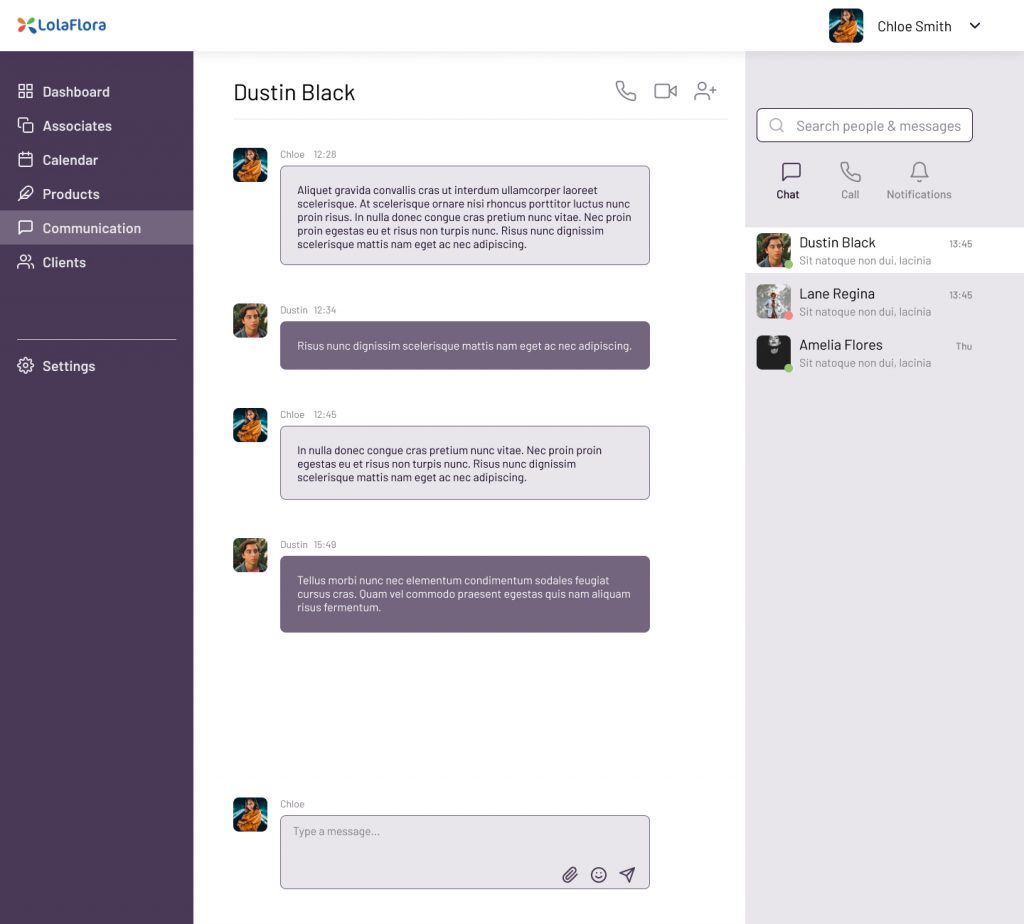Select the Amelia Flores chat
Screen dimensions: 1024x924
pyautogui.click(x=864, y=353)
